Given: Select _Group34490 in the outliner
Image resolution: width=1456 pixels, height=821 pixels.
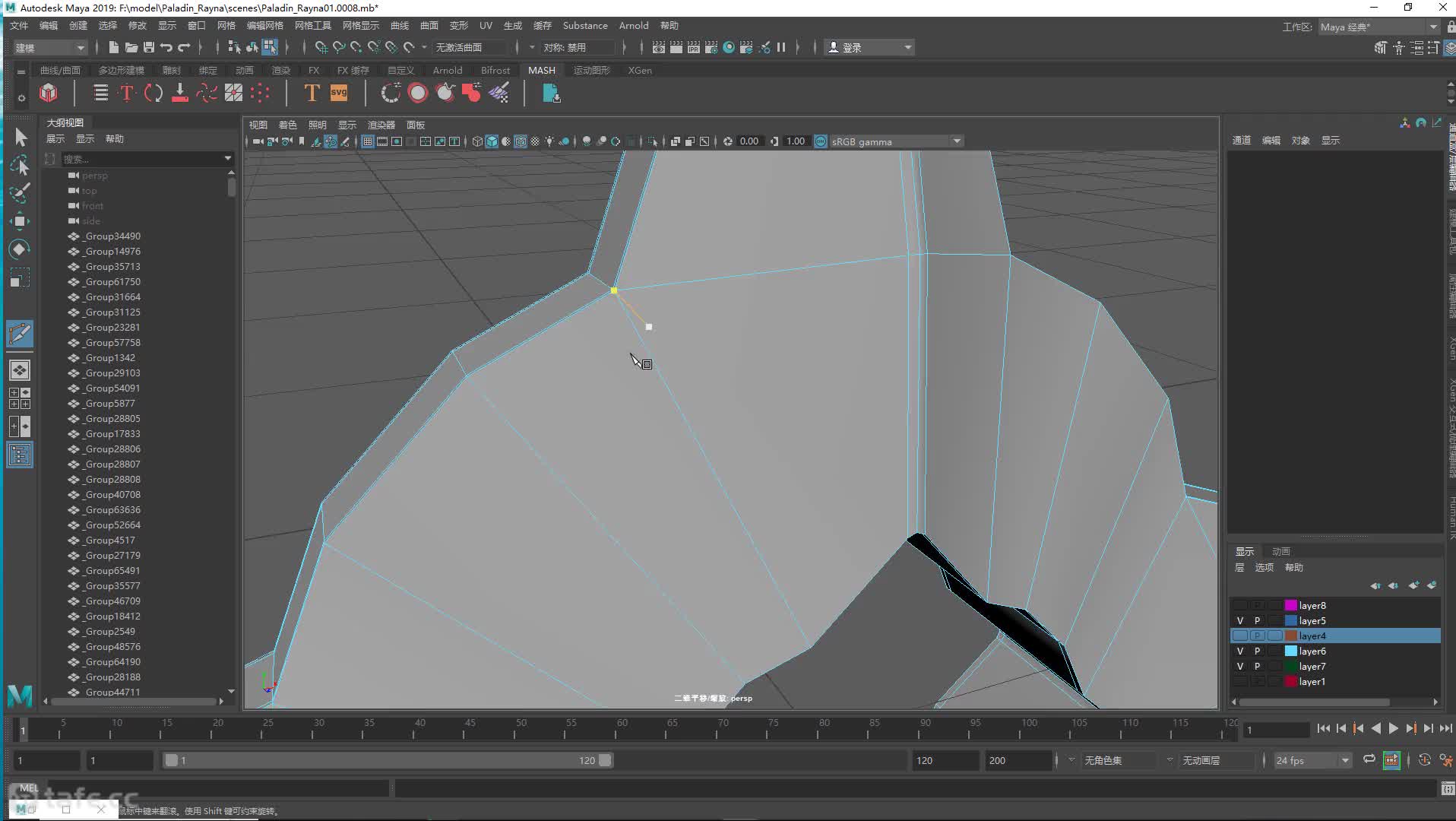Looking at the screenshot, I should coord(111,236).
